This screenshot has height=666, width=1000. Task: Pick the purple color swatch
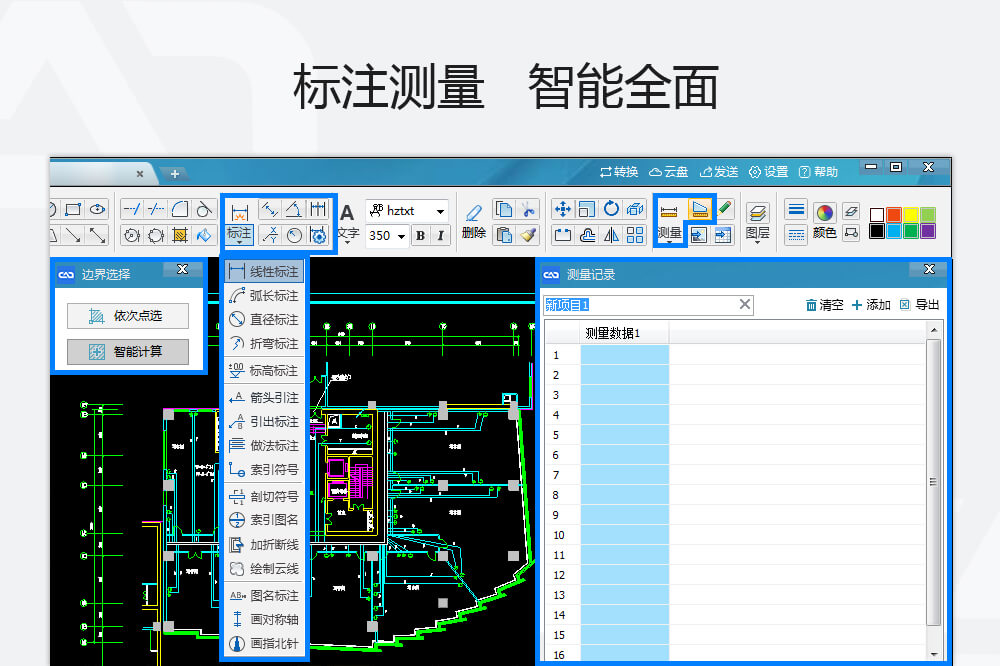pos(928,231)
